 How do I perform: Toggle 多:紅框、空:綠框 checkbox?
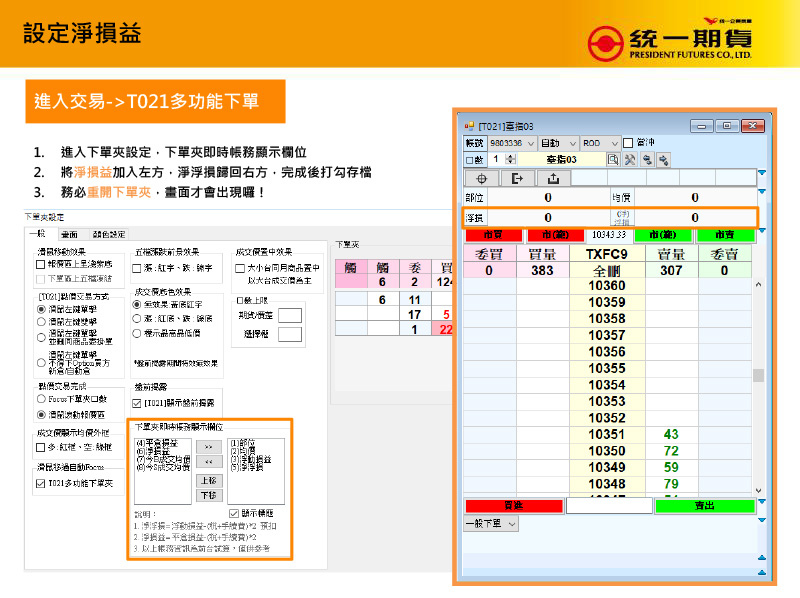(41, 447)
